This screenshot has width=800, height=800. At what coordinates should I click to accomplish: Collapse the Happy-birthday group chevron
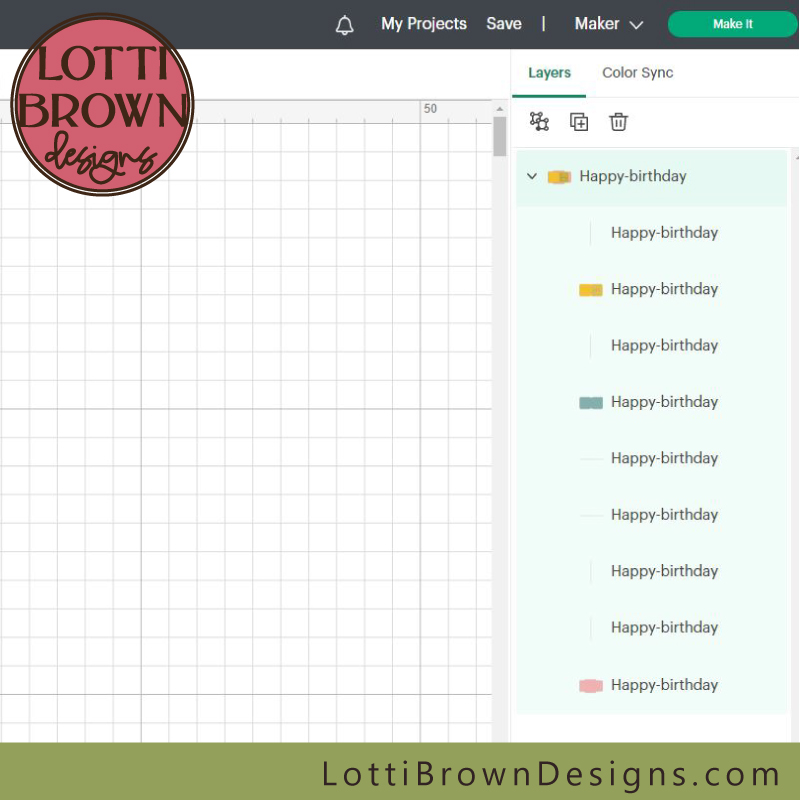[532, 176]
